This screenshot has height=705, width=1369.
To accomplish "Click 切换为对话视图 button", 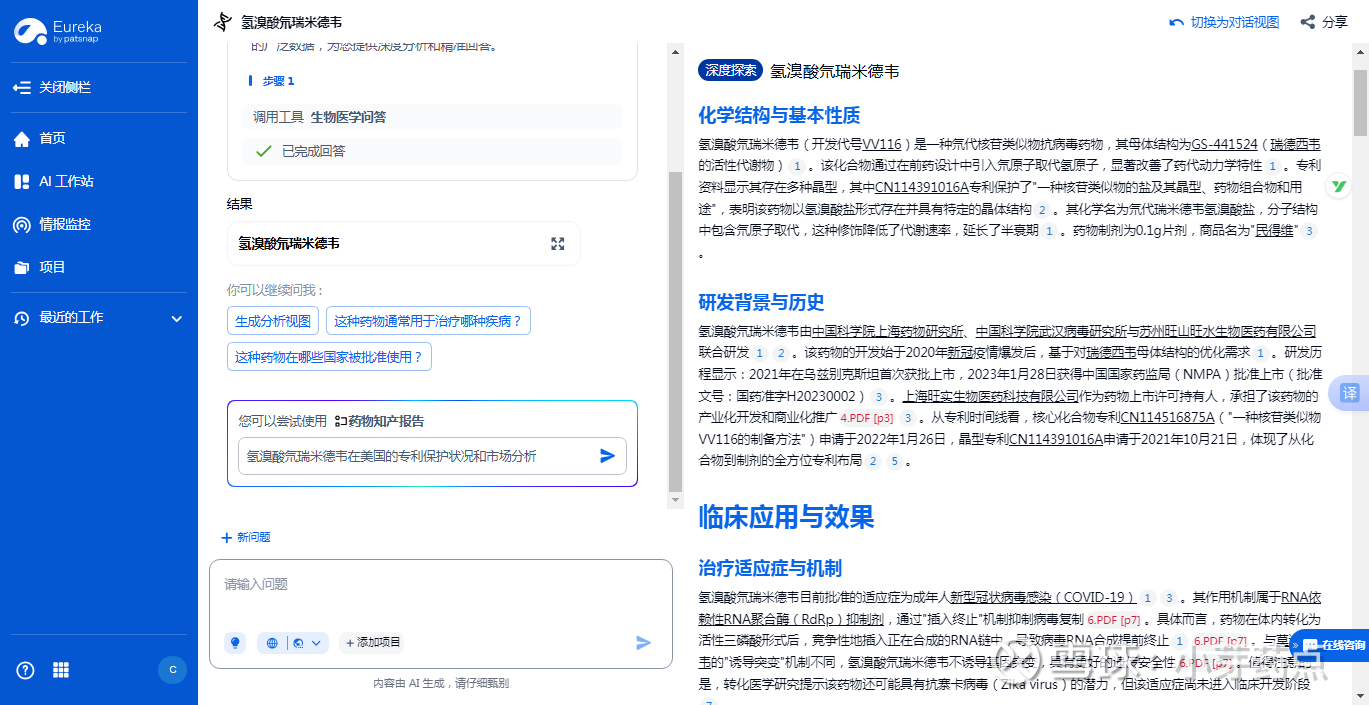I will (x=1224, y=22).
